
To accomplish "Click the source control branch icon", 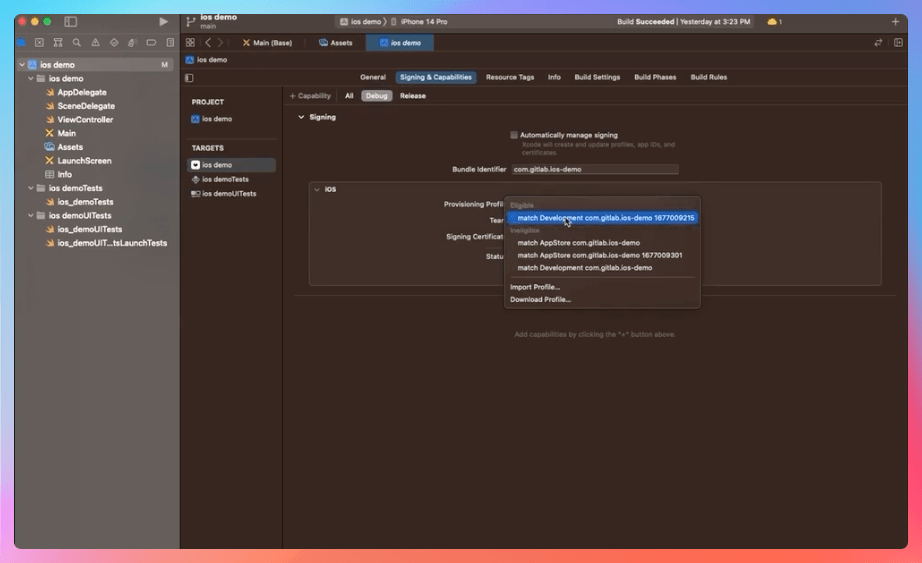I will click(191, 22).
